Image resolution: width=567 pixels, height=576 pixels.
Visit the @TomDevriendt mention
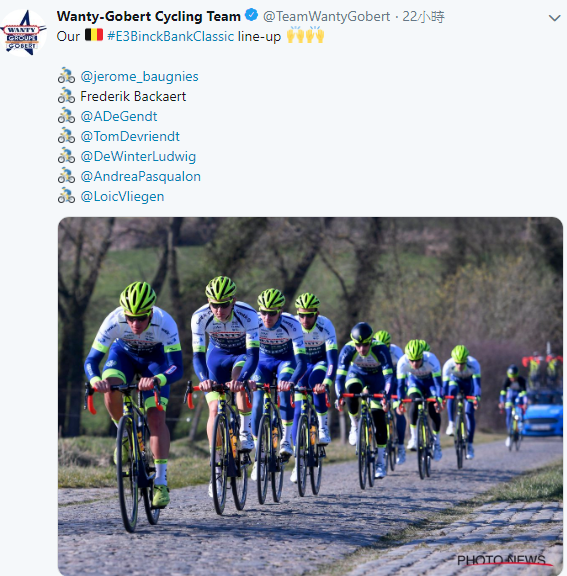pyautogui.click(x=130, y=136)
